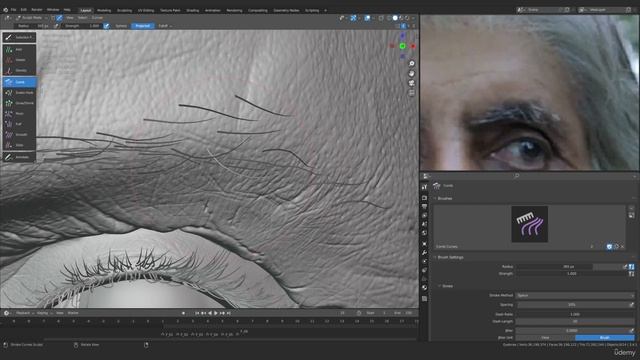The image size is (640, 360).
Task: Select the Density brush tool
Action: [x=19, y=71]
